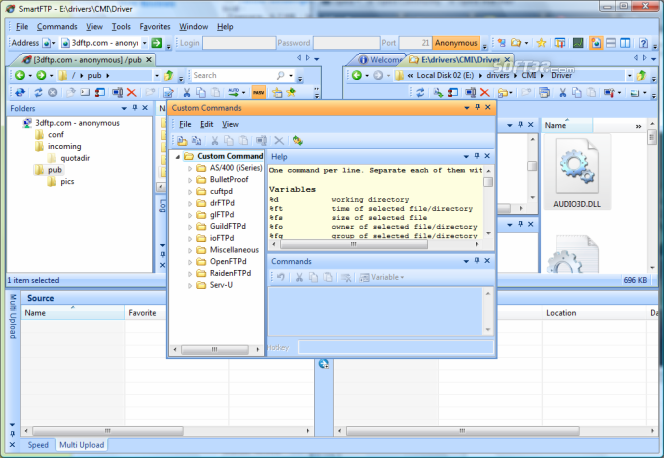Switch to the Multi Upload bottom tab
This screenshot has width=664, height=458.
pyautogui.click(x=81, y=445)
